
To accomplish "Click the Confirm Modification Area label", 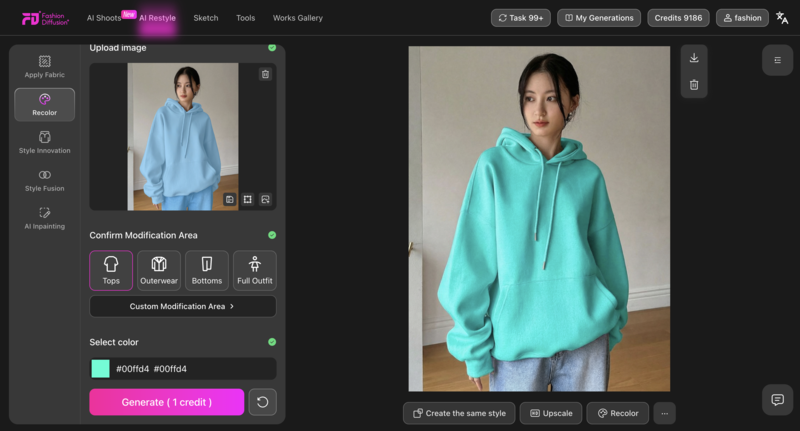I will coord(143,235).
